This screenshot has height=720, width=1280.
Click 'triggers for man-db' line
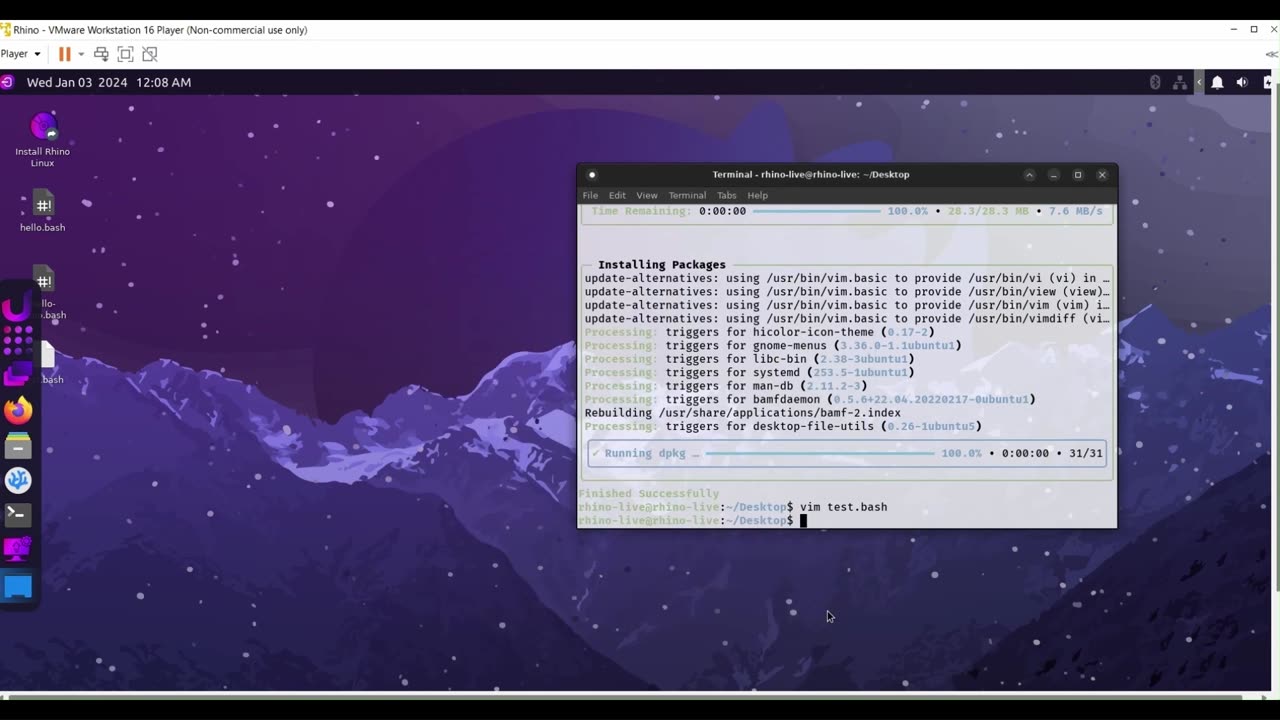click(x=725, y=386)
